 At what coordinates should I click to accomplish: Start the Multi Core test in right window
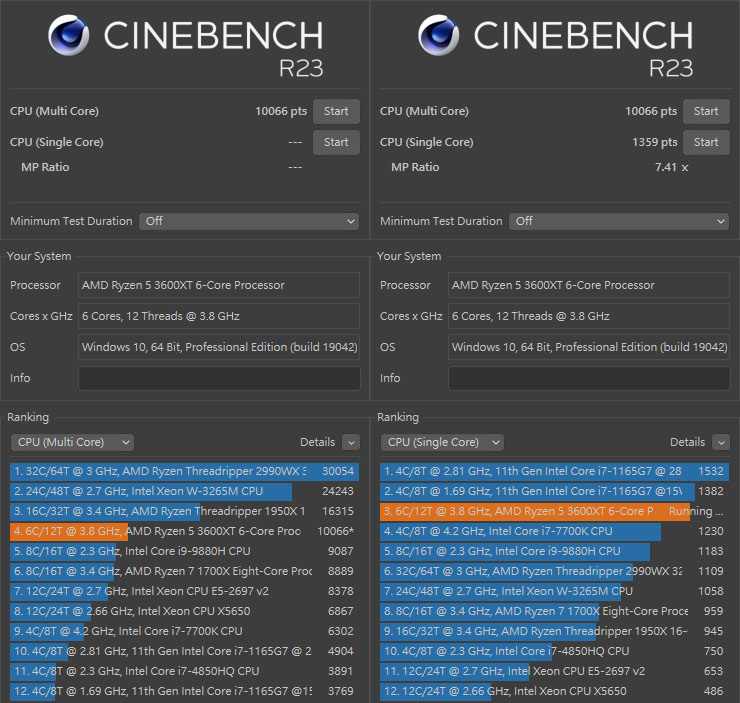[x=706, y=111]
